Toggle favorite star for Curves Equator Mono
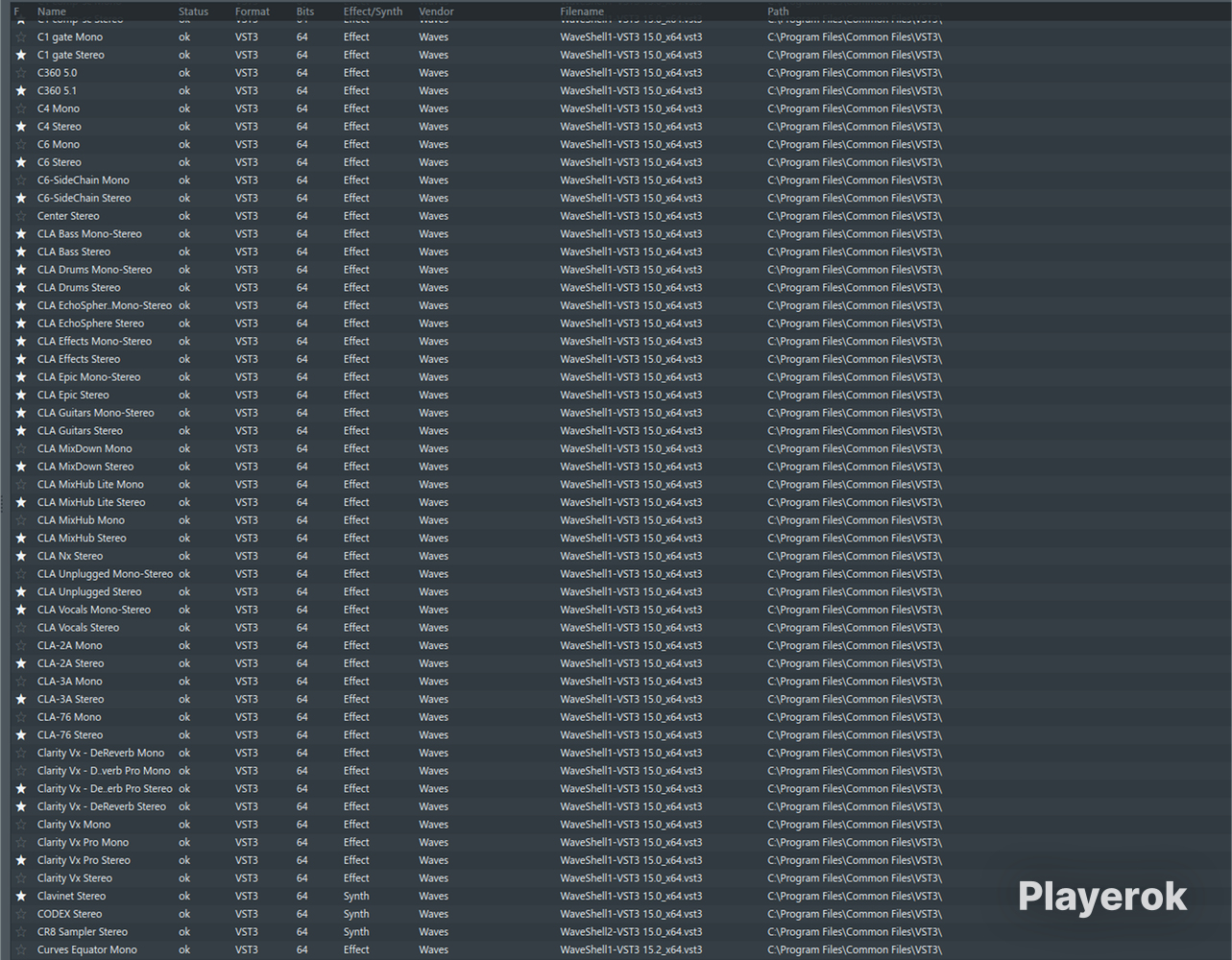This screenshot has height=960, width=1232. [x=21, y=950]
